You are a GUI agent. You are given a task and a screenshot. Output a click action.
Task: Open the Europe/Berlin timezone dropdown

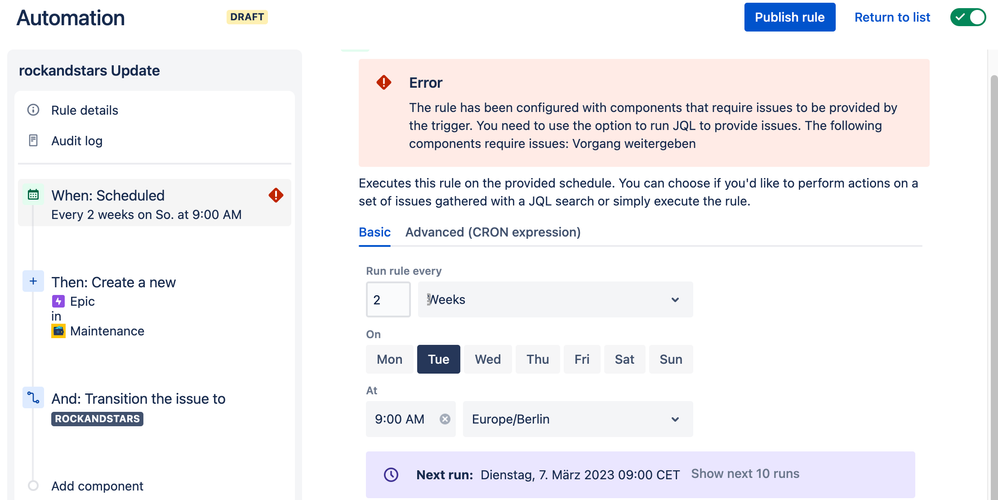point(578,419)
